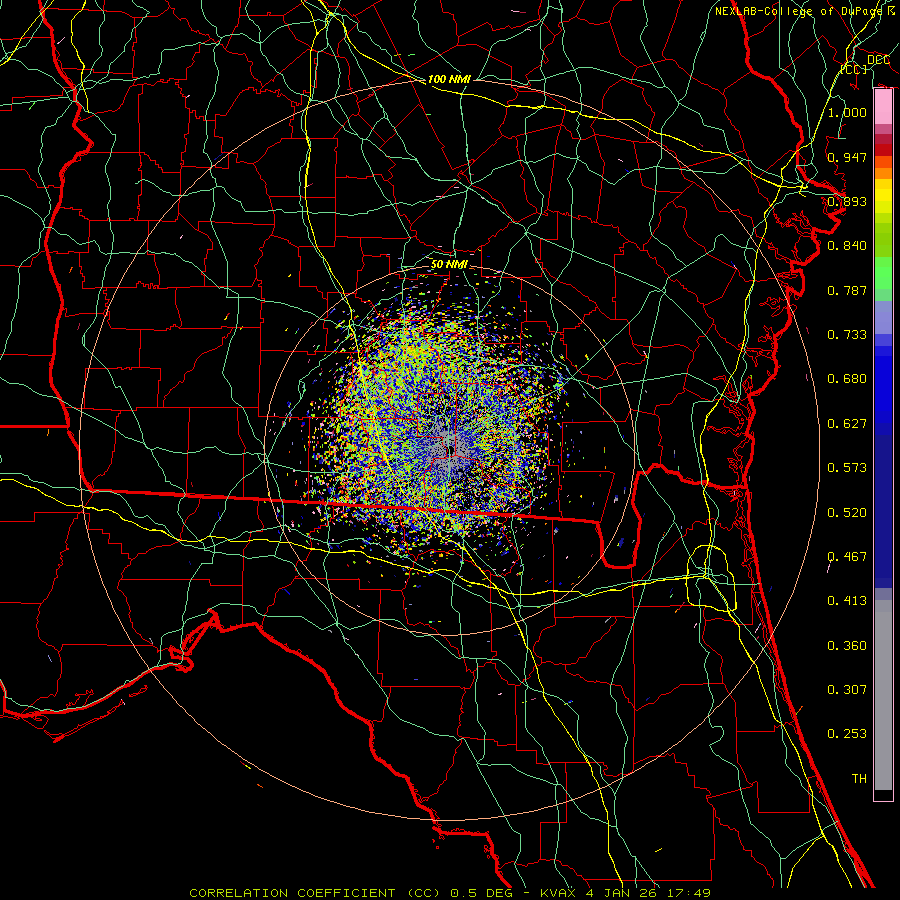Select the bright green color bar segment
The width and height of the screenshot is (900, 900).
click(883, 273)
